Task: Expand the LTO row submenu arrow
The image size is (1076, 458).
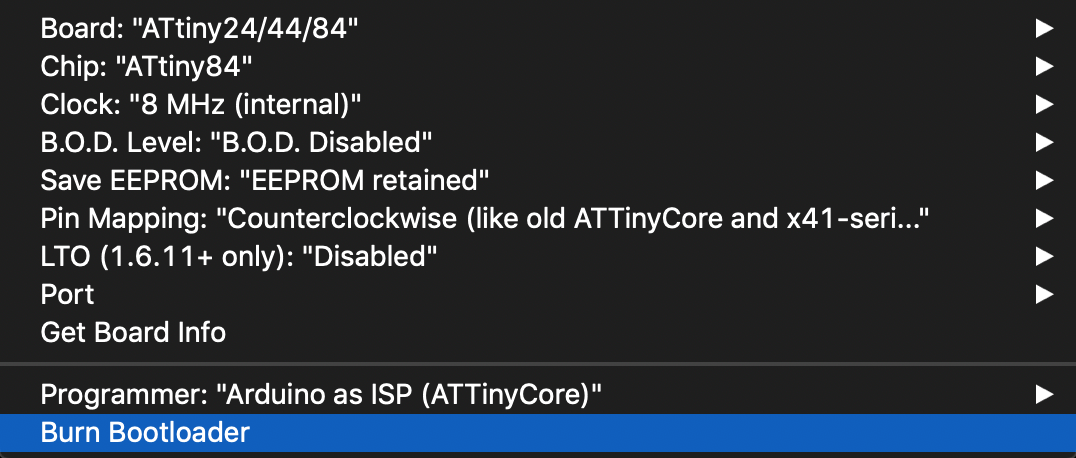Action: [1044, 256]
